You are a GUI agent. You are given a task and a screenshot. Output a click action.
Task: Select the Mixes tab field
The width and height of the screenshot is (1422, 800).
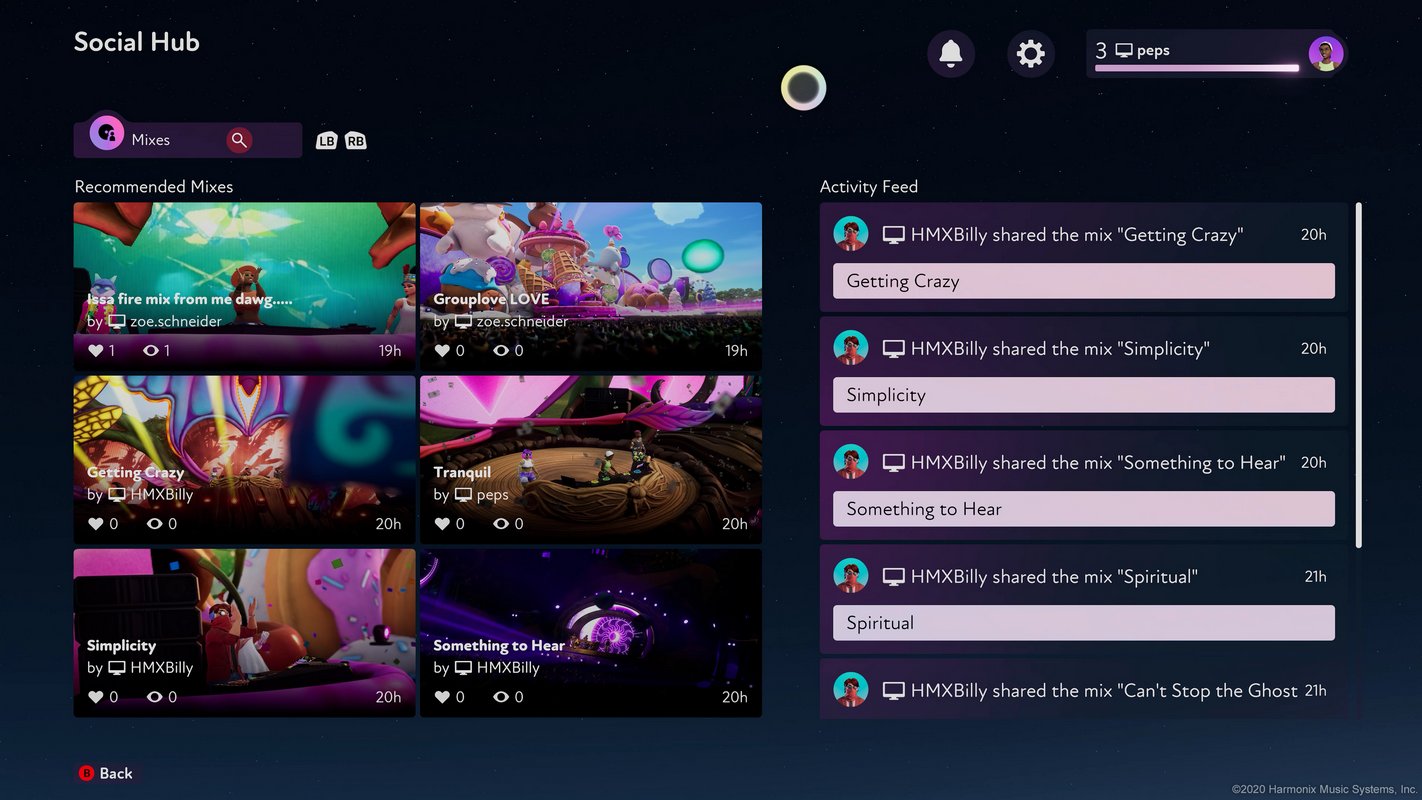175,140
